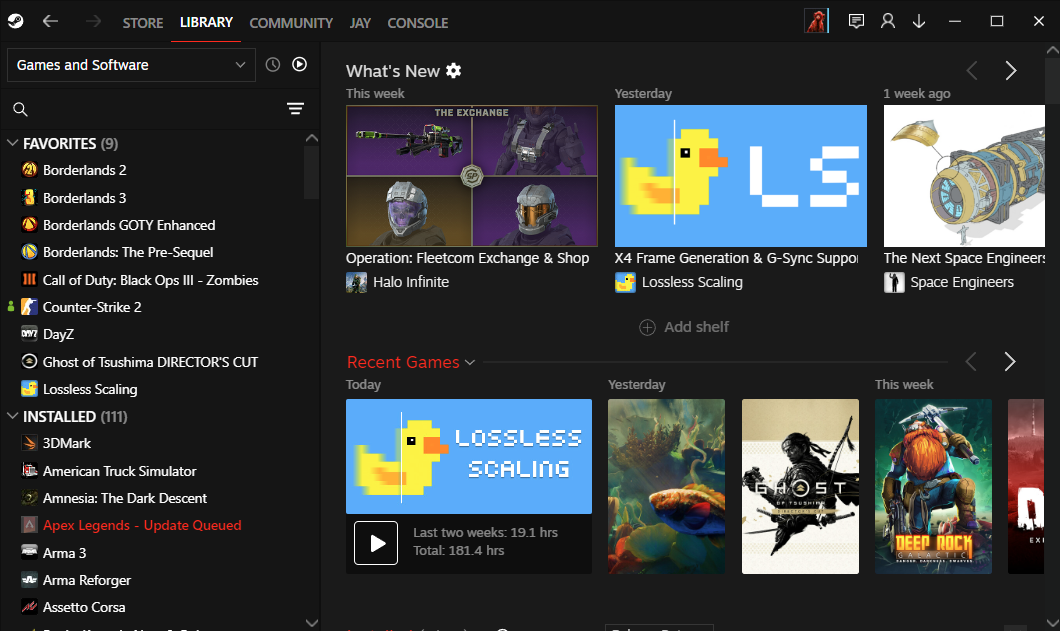Open the colorful fish game cover

click(666, 486)
